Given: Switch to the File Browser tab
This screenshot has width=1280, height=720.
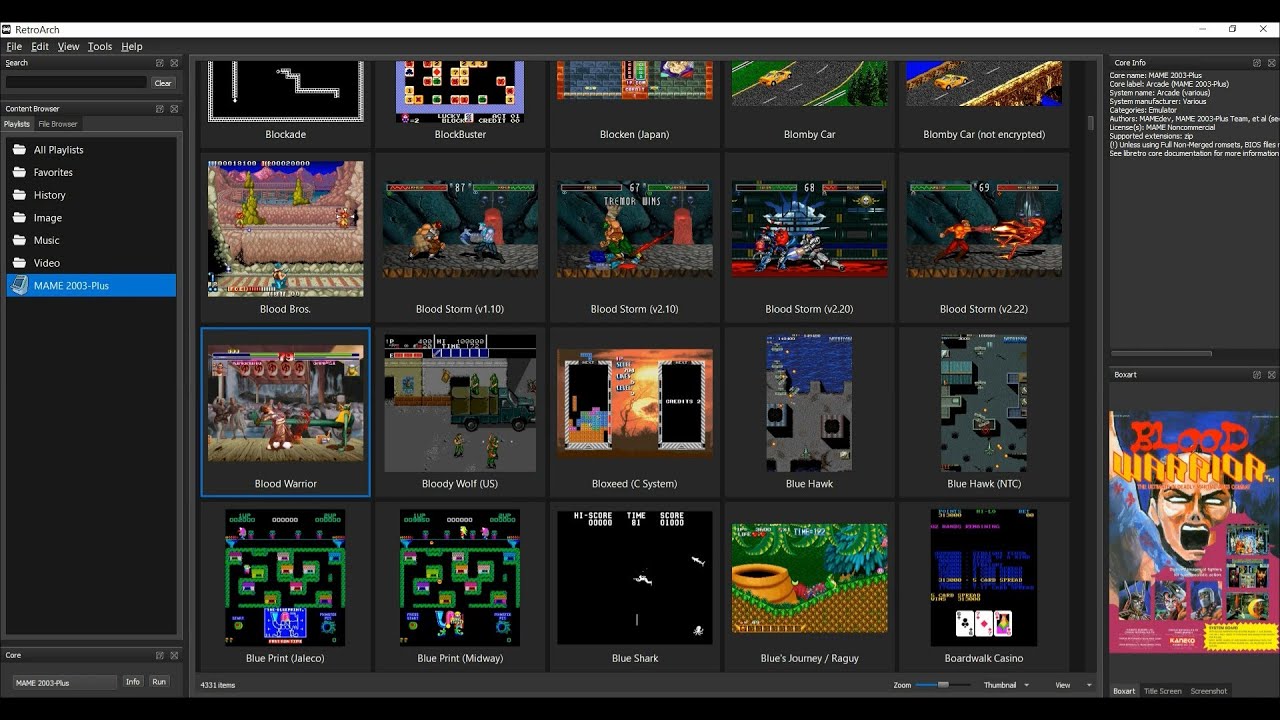Looking at the screenshot, I should (x=58, y=124).
